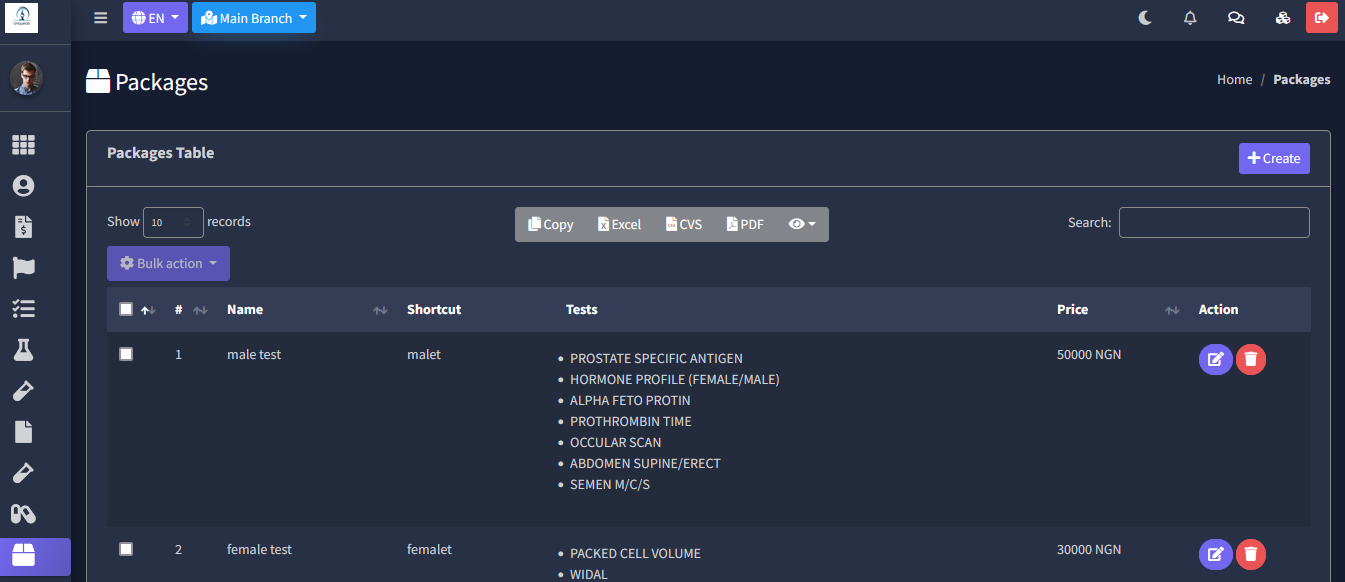This screenshot has width=1345, height=582.
Task: Export table with Excel button
Action: (x=619, y=224)
